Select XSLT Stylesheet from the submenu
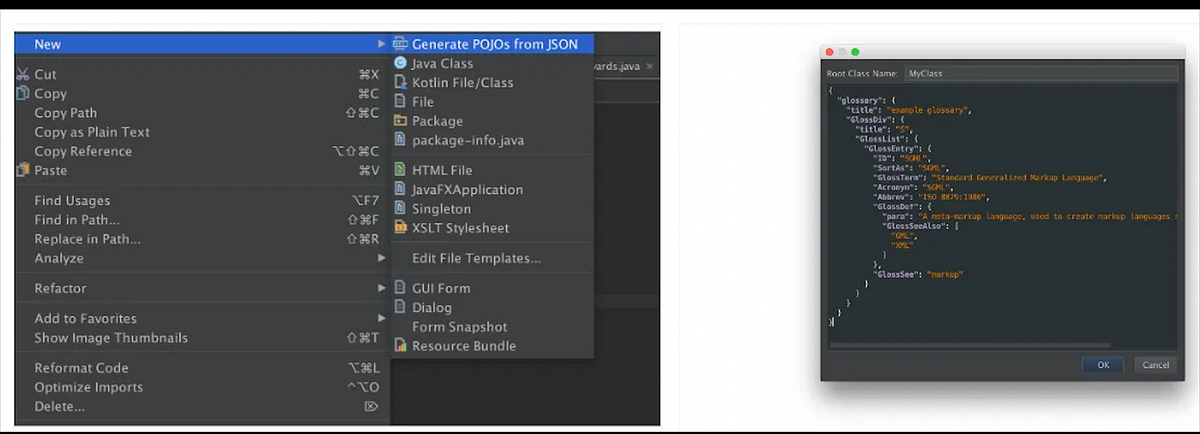 492,228
